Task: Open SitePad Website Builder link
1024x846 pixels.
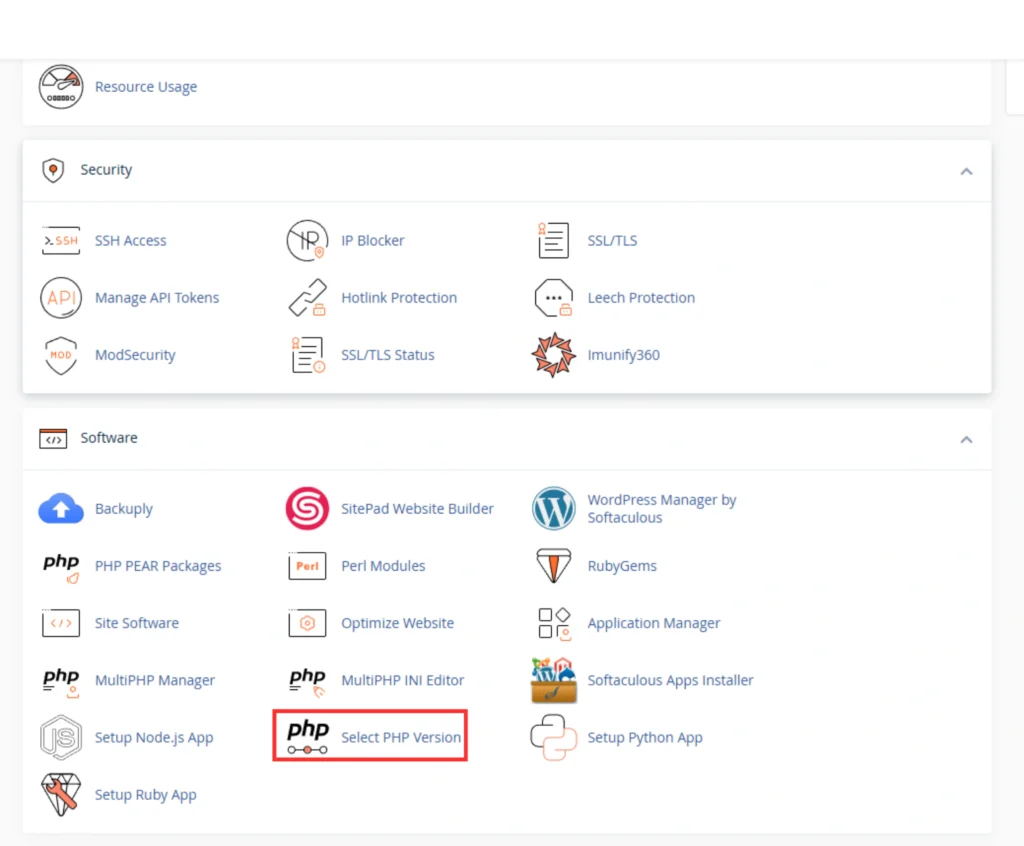Action: tap(417, 508)
